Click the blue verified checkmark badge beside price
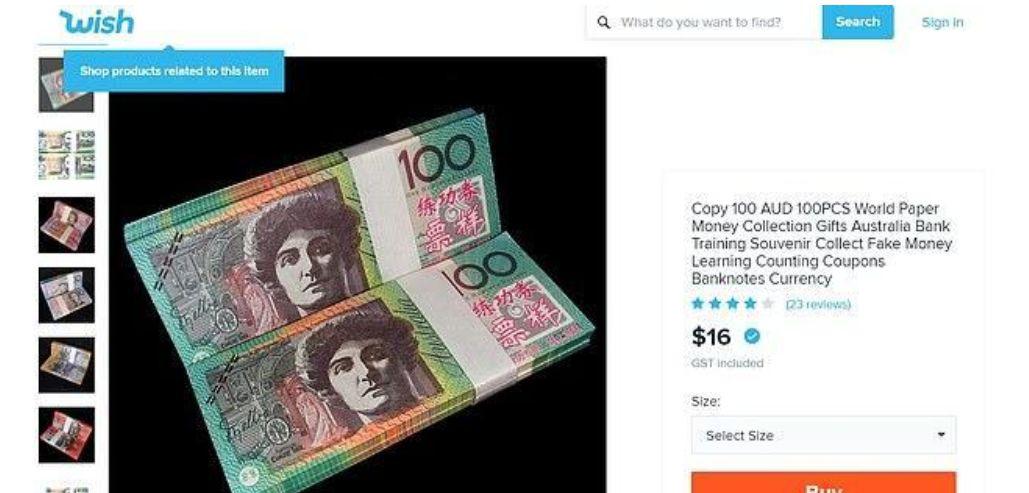Viewport: 1029px width, 493px height. (752, 336)
